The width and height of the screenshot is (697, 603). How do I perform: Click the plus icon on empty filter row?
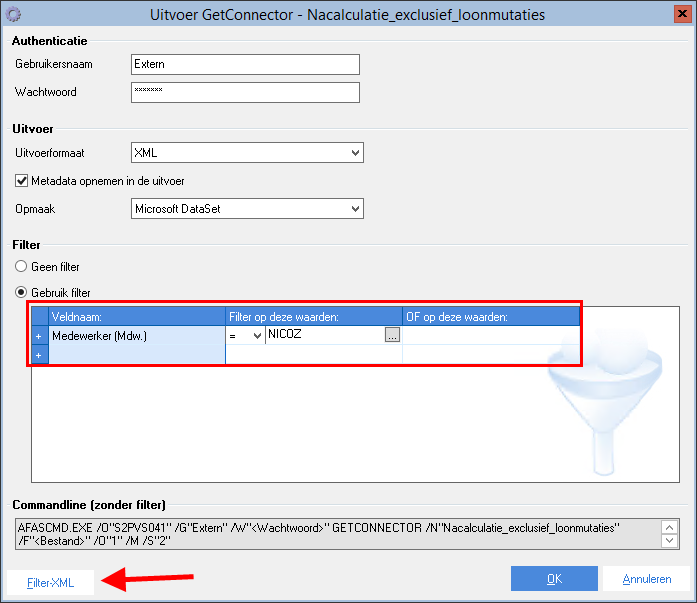click(x=39, y=355)
